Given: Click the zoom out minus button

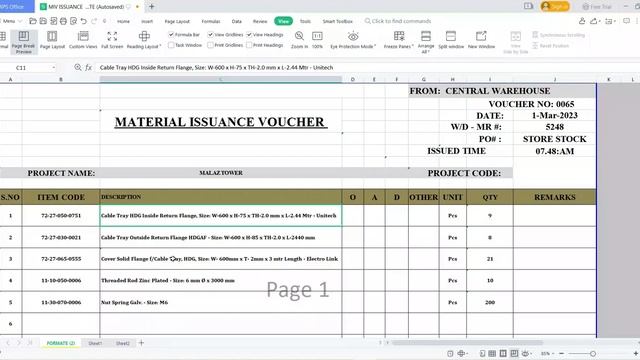Looking at the screenshot, I should coord(561,353).
